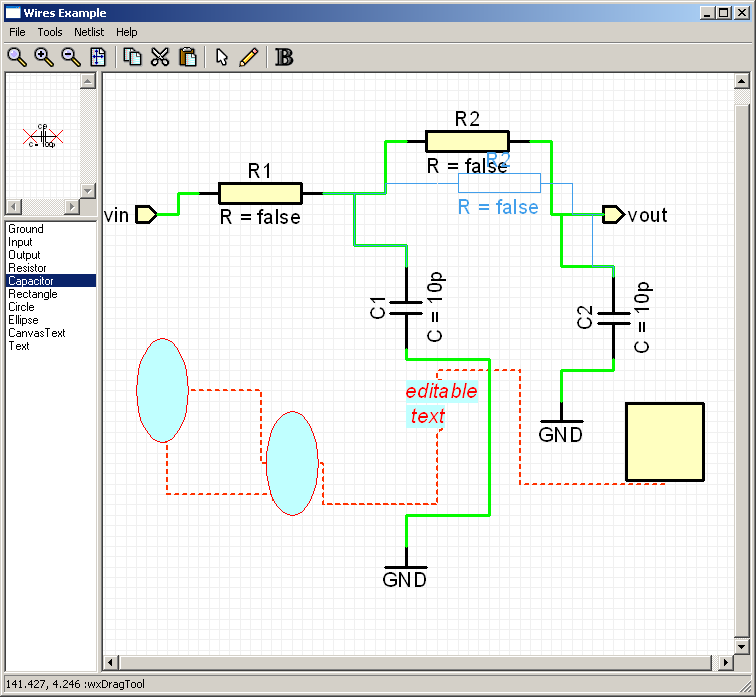Select Resistor in the component list
The image size is (756, 697).
point(27,268)
